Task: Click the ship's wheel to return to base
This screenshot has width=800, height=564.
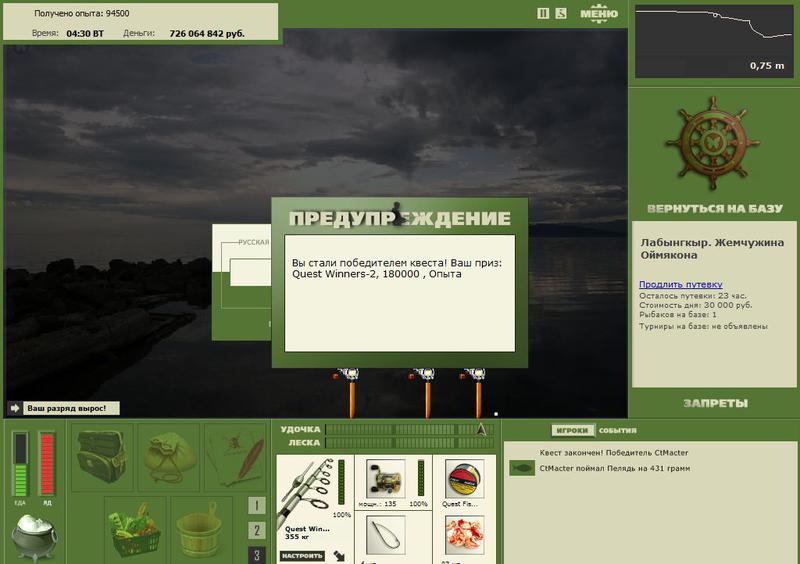Action: click(x=713, y=142)
